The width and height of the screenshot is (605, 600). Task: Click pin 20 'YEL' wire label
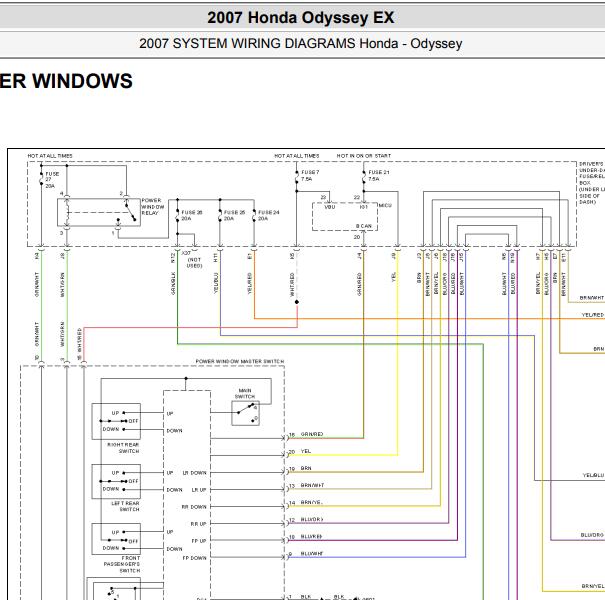pyautogui.click(x=306, y=451)
